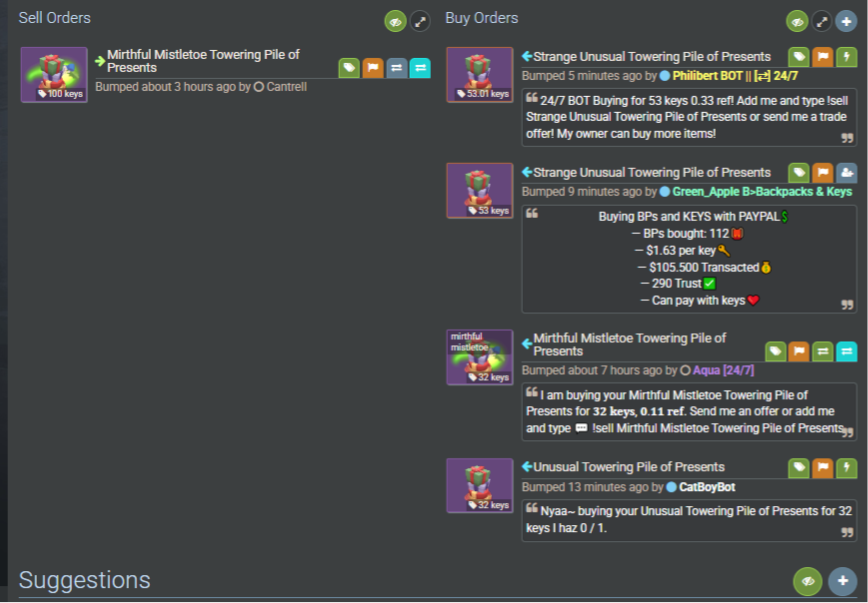Click the lightning instant-trade icon on Philibert BOT listing
Image resolution: width=868 pixels, height=603 pixels.
[846, 56]
